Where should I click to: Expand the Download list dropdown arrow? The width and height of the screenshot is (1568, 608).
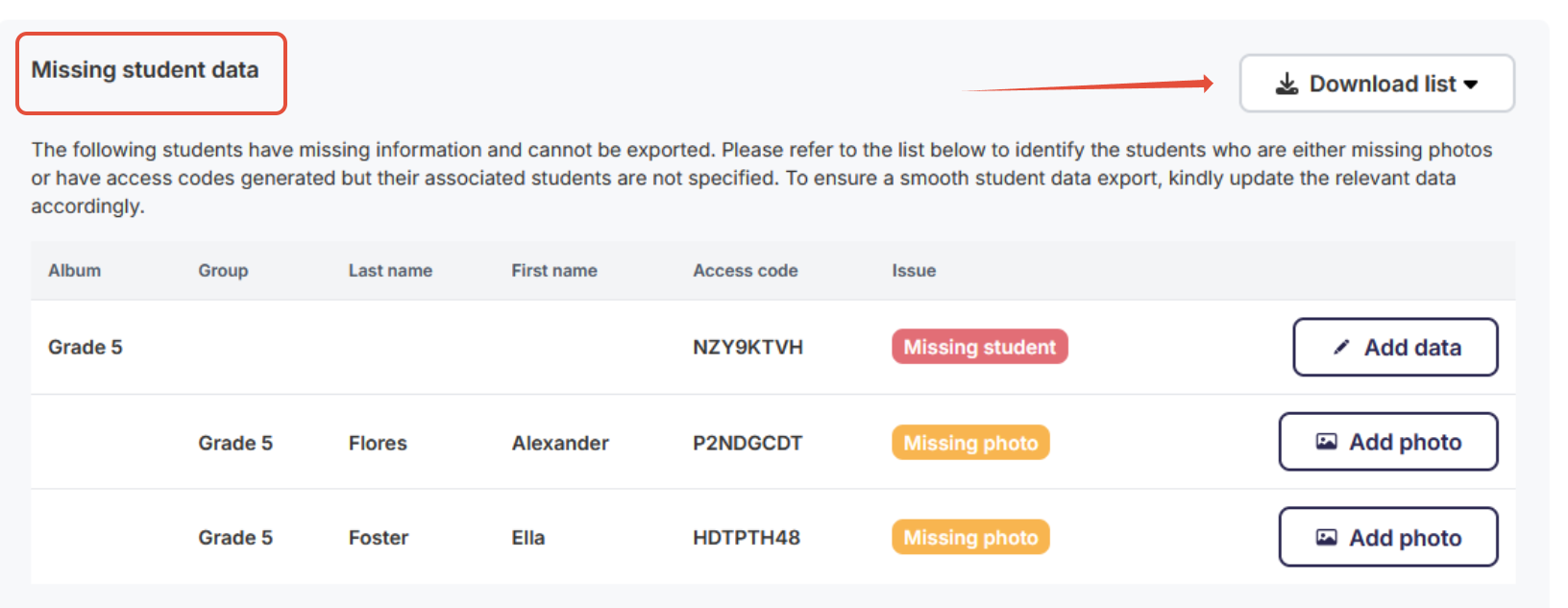[x=1470, y=84]
